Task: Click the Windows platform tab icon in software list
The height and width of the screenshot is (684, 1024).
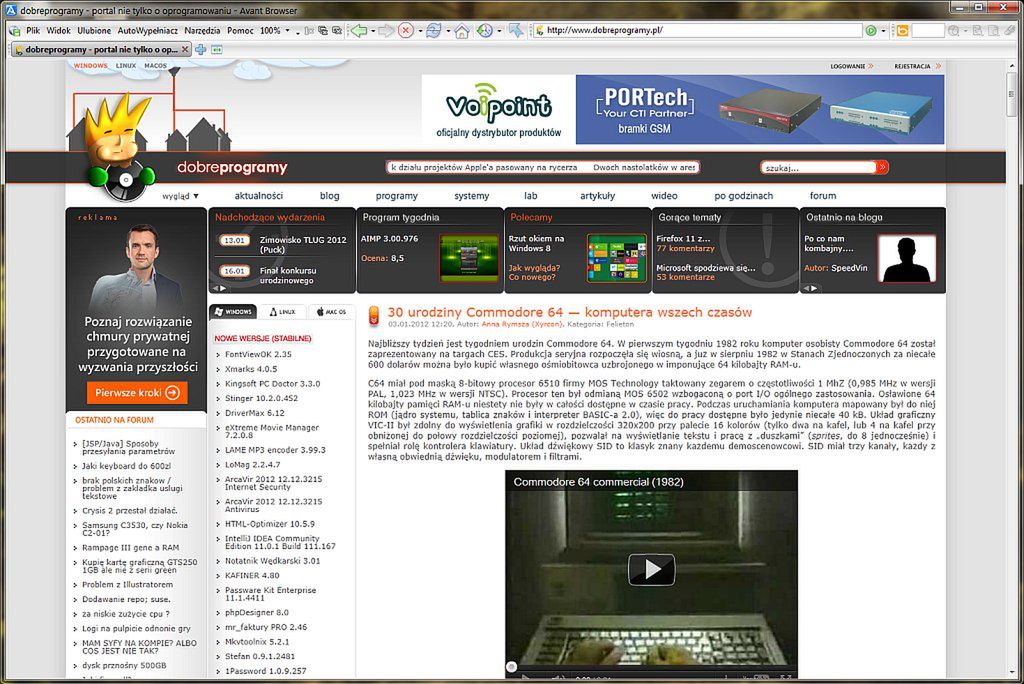Action: click(x=233, y=312)
